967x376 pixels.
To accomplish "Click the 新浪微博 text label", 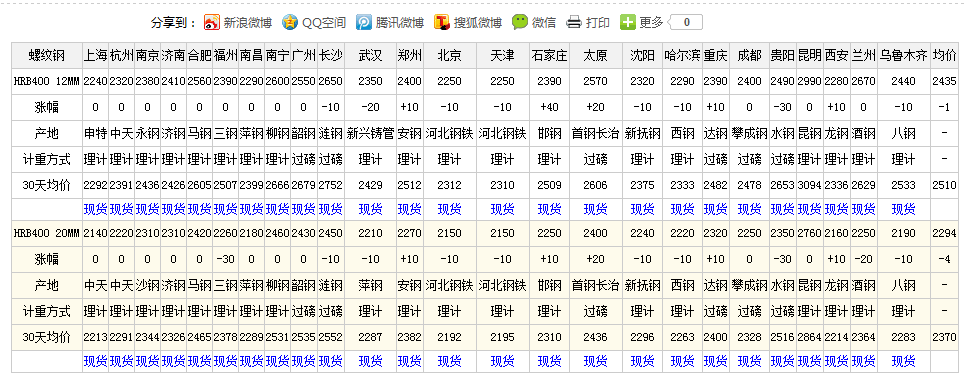I will (247, 23).
